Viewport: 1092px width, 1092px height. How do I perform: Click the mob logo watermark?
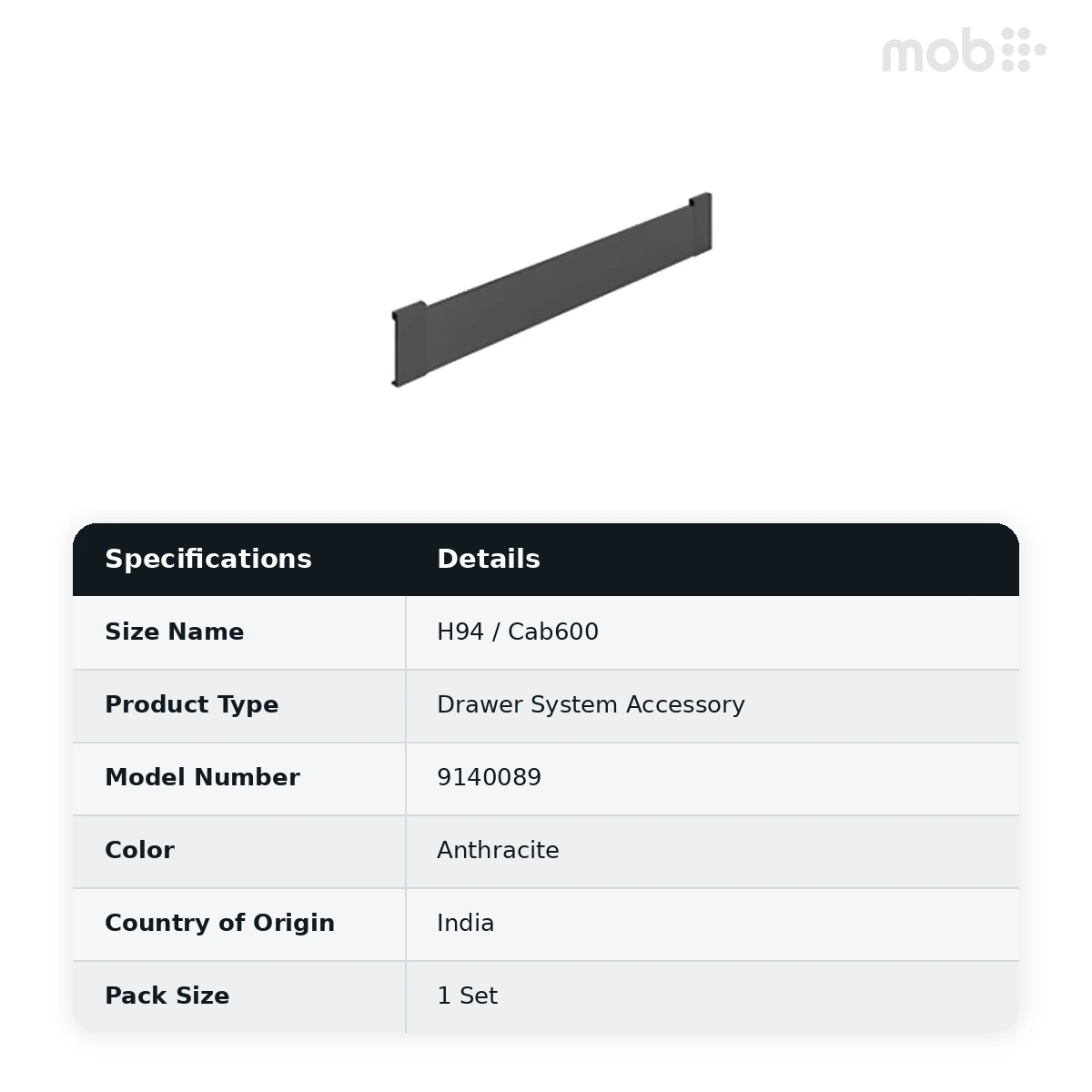[x=964, y=50]
